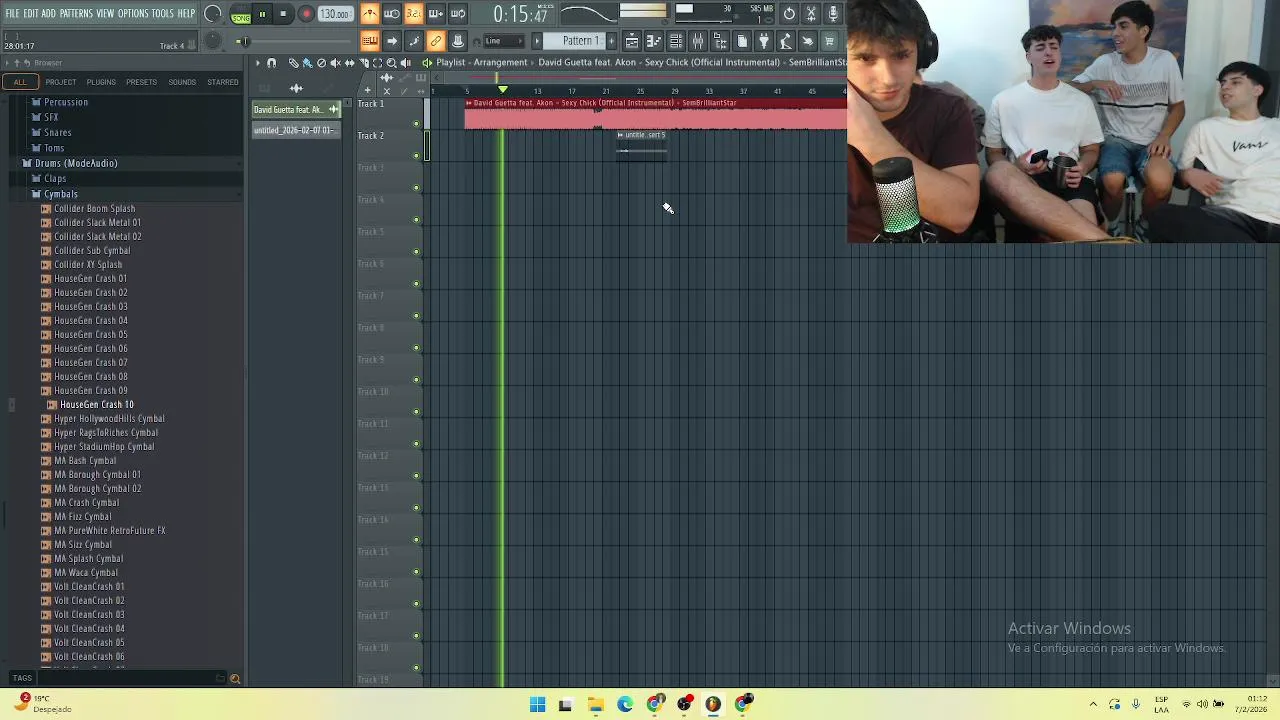1280x720 pixels.
Task: Select the Playback speaker tool in Playlist
Action: (x=405, y=63)
